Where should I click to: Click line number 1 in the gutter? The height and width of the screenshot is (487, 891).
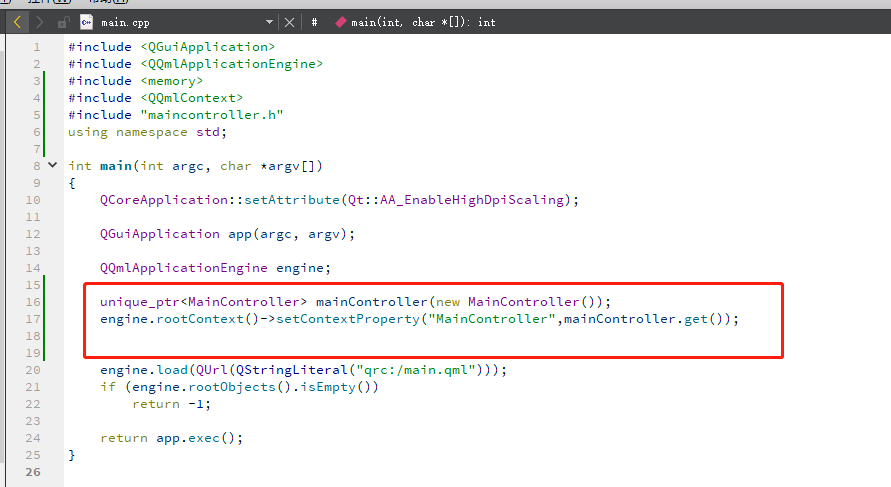(x=37, y=47)
